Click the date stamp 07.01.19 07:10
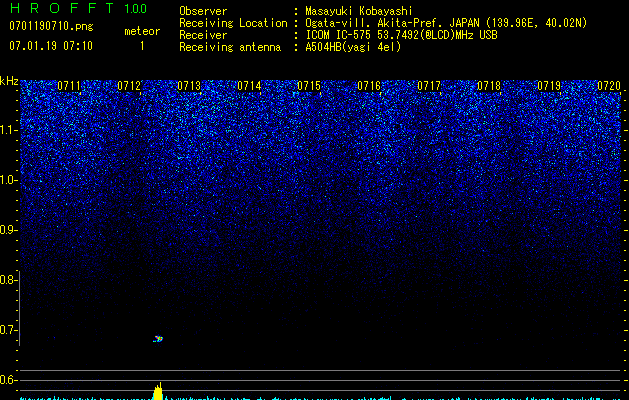The height and width of the screenshot is (400, 629). click(51, 46)
